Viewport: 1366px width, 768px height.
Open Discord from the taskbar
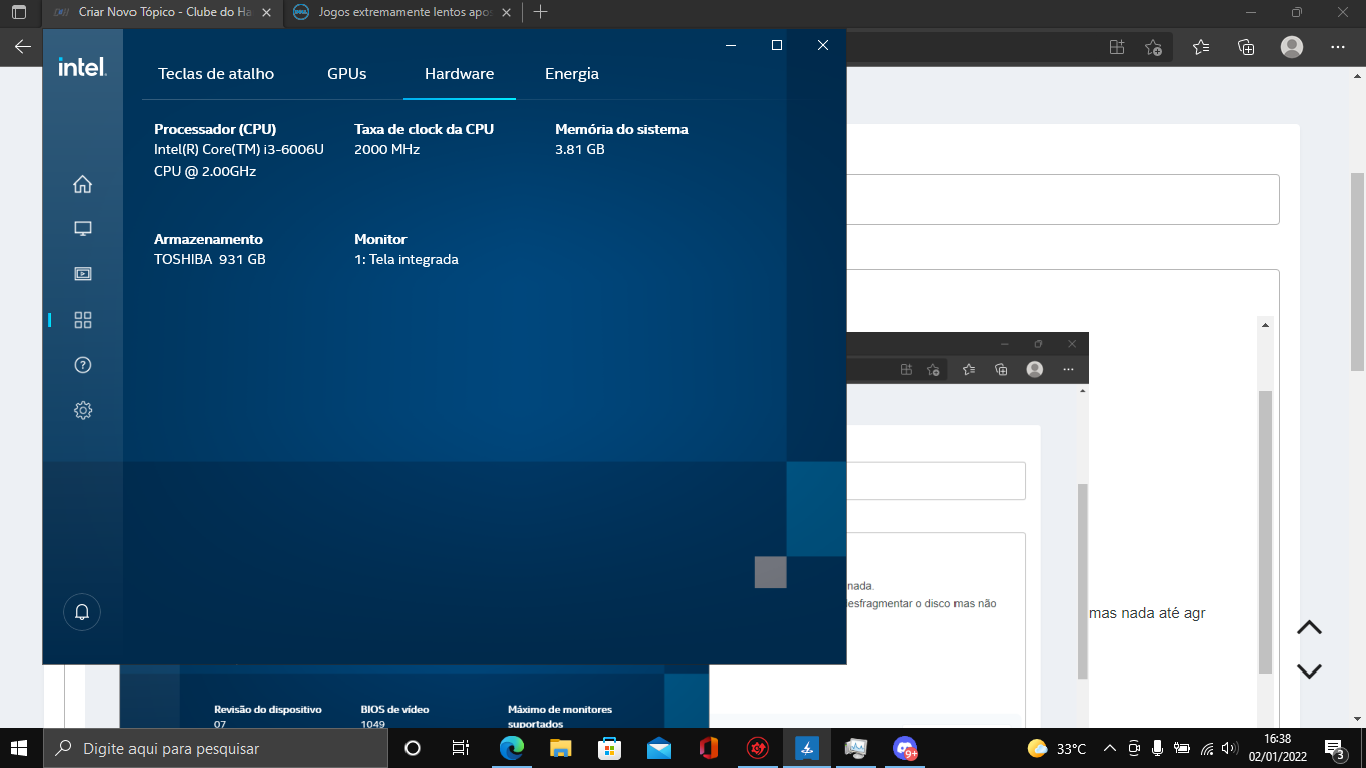click(905, 748)
